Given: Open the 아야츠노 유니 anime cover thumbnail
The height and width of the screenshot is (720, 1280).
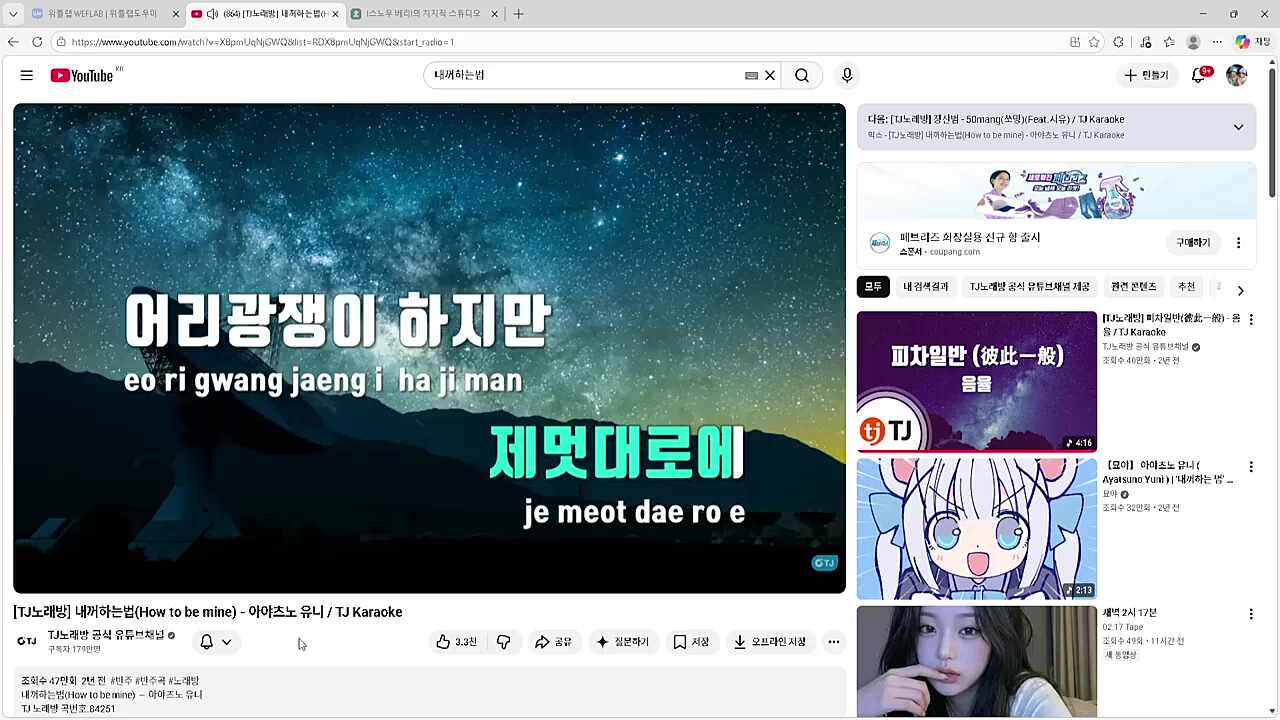Looking at the screenshot, I should coord(977,529).
